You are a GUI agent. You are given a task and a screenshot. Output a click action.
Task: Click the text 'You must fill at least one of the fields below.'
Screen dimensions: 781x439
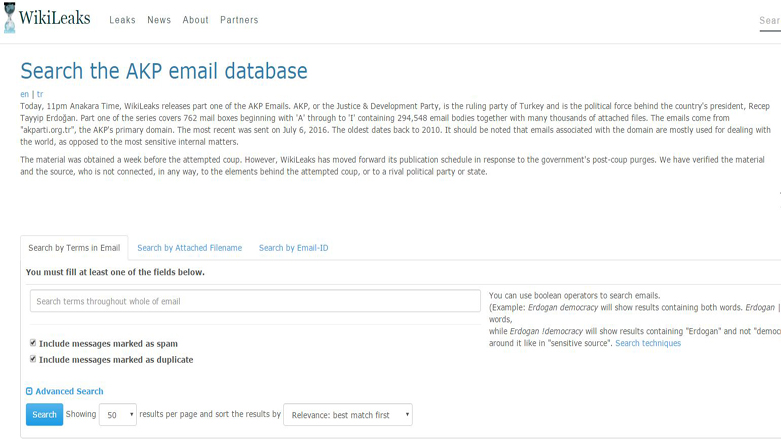(115, 272)
